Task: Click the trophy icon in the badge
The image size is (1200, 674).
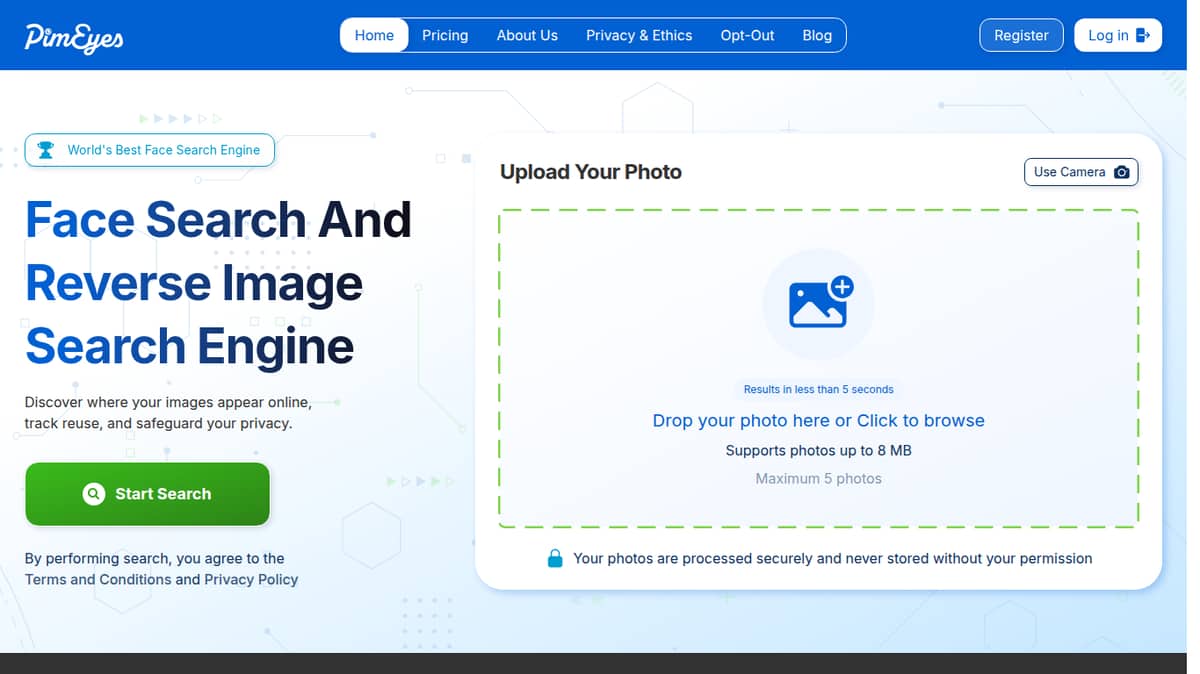Action: (46, 150)
